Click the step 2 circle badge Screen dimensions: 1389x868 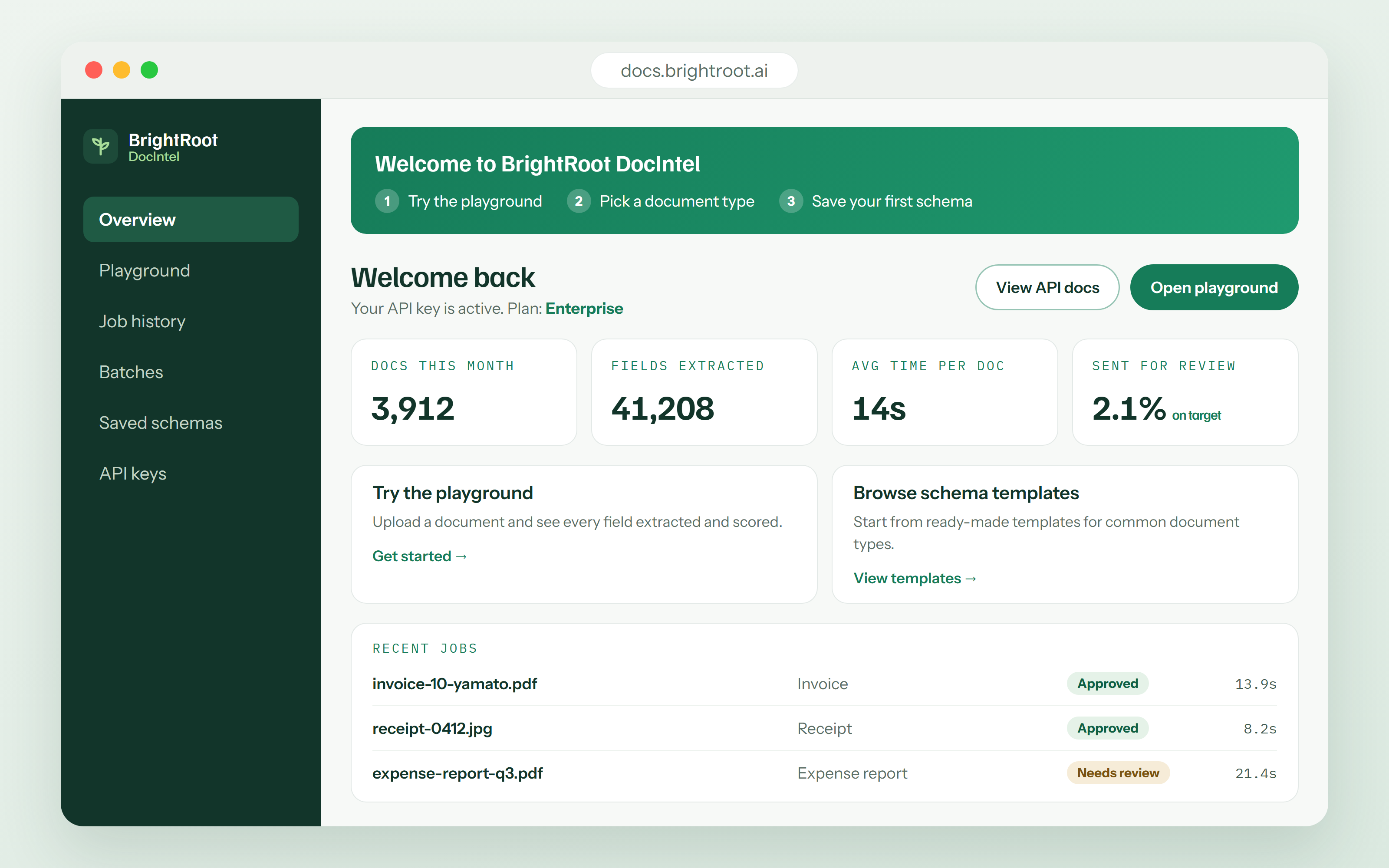pyautogui.click(x=579, y=201)
